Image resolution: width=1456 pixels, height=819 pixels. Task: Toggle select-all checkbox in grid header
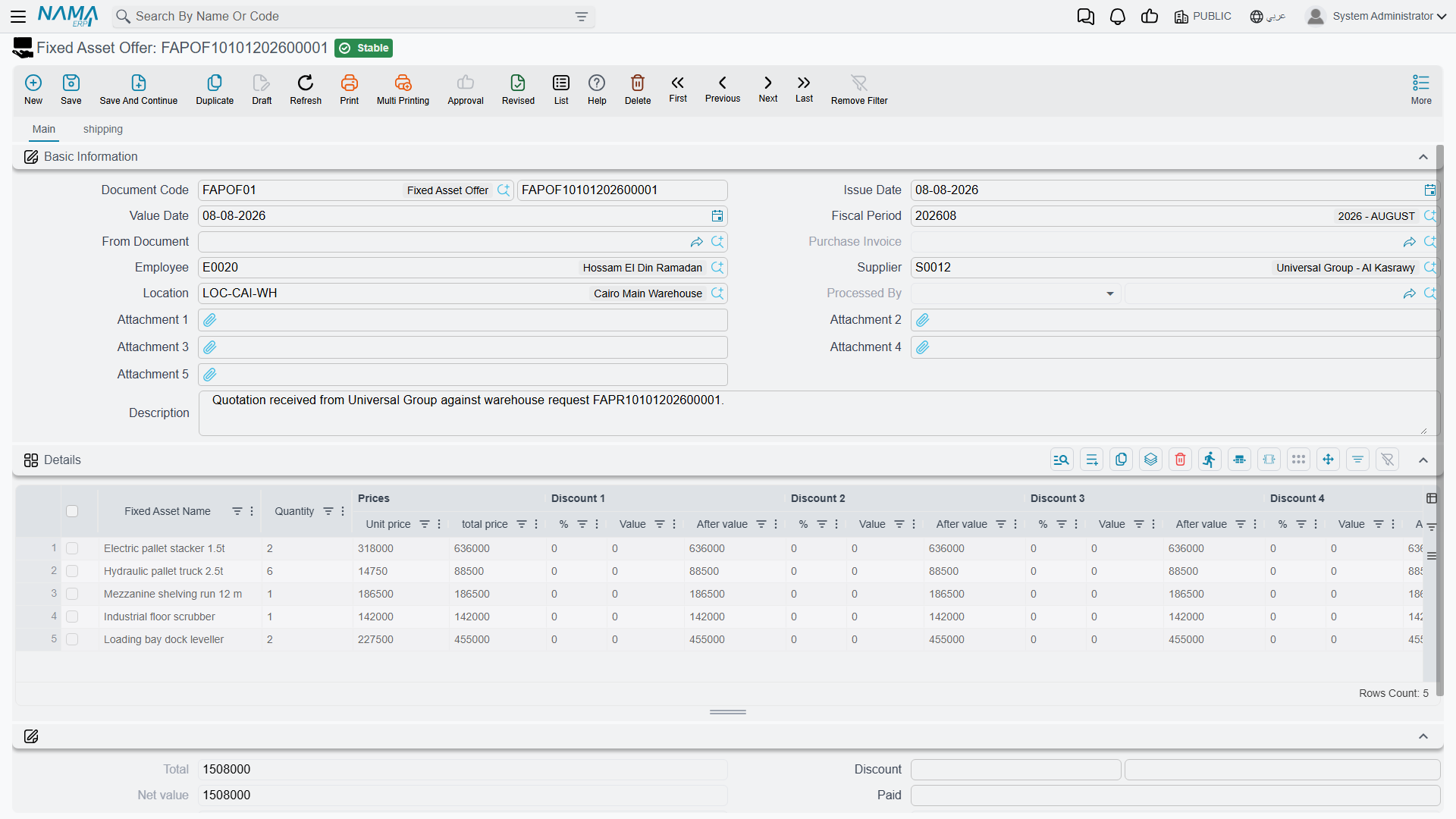72,511
